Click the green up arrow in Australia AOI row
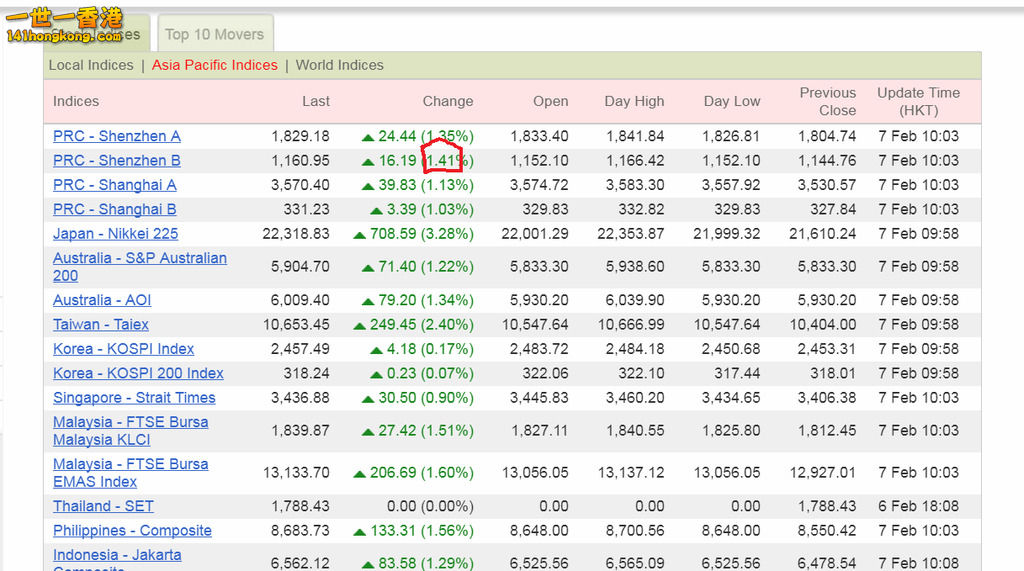 point(368,302)
